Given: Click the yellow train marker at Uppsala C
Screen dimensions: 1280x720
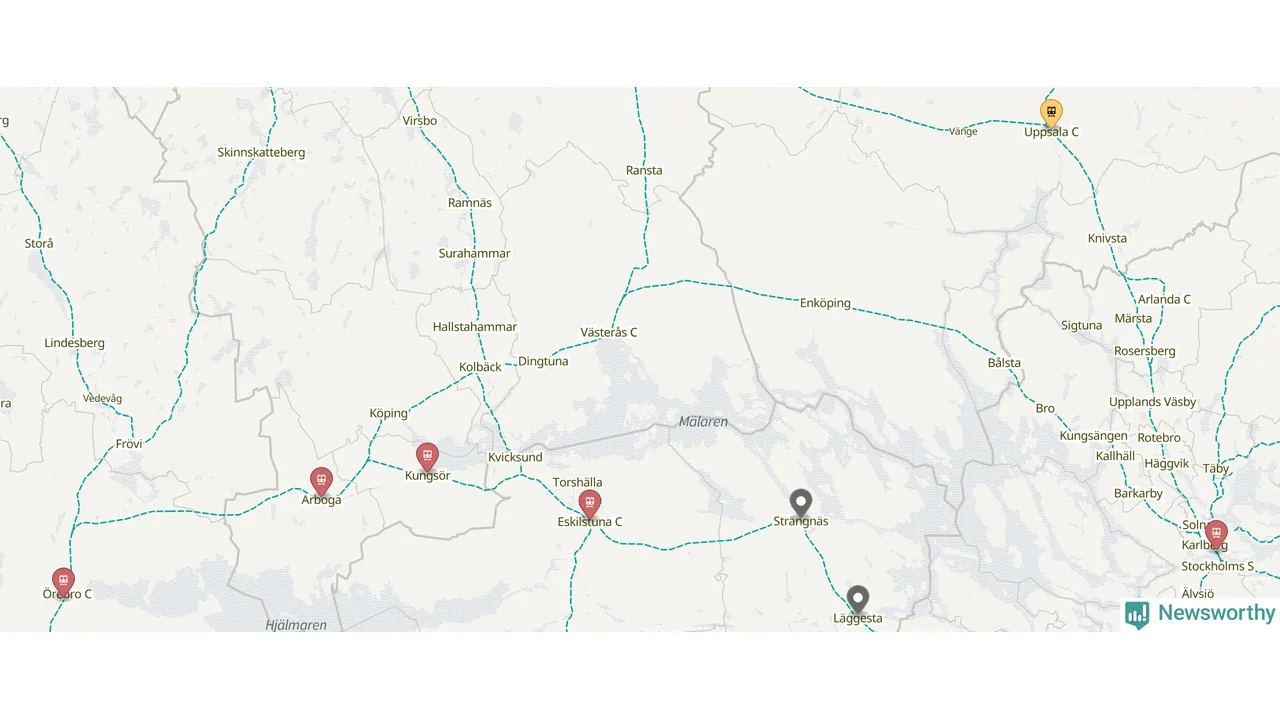Looking at the screenshot, I should pyautogui.click(x=1051, y=113).
